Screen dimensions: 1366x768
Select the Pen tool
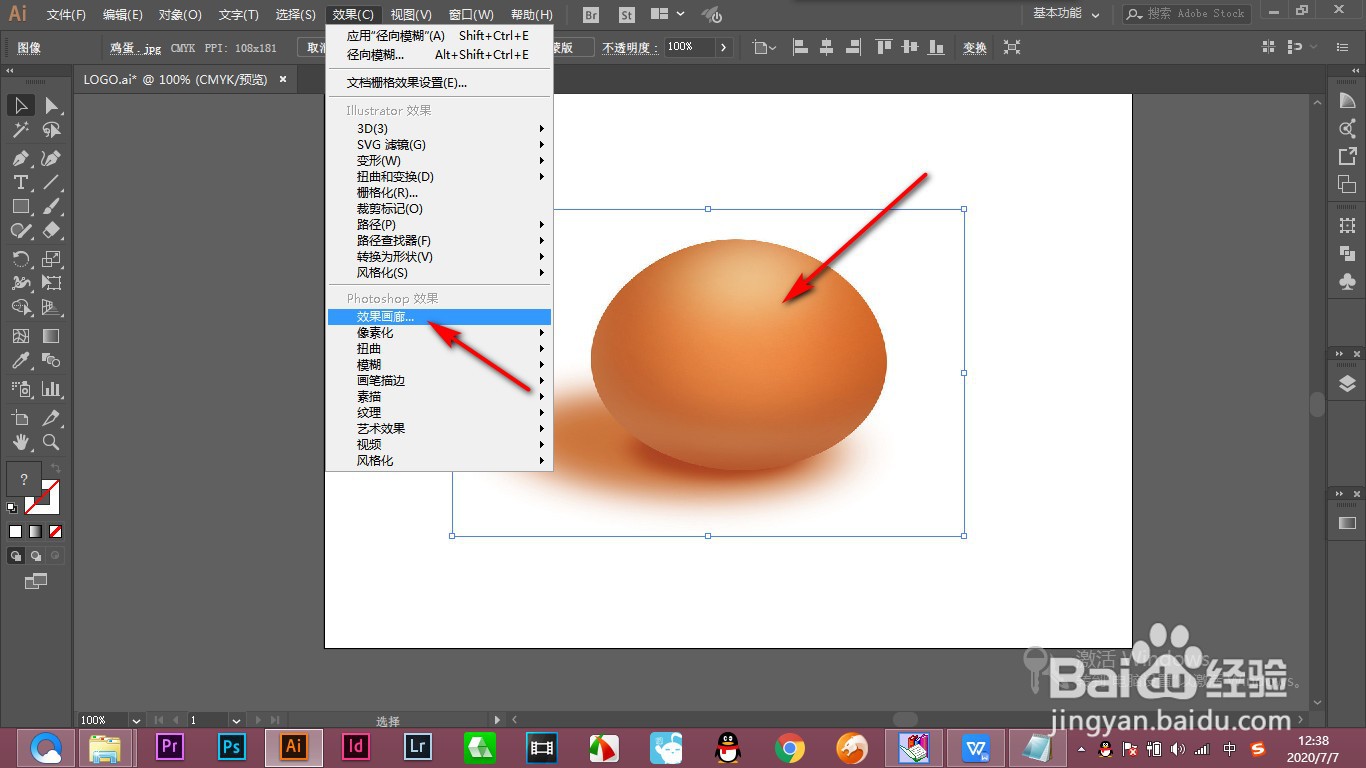point(20,157)
